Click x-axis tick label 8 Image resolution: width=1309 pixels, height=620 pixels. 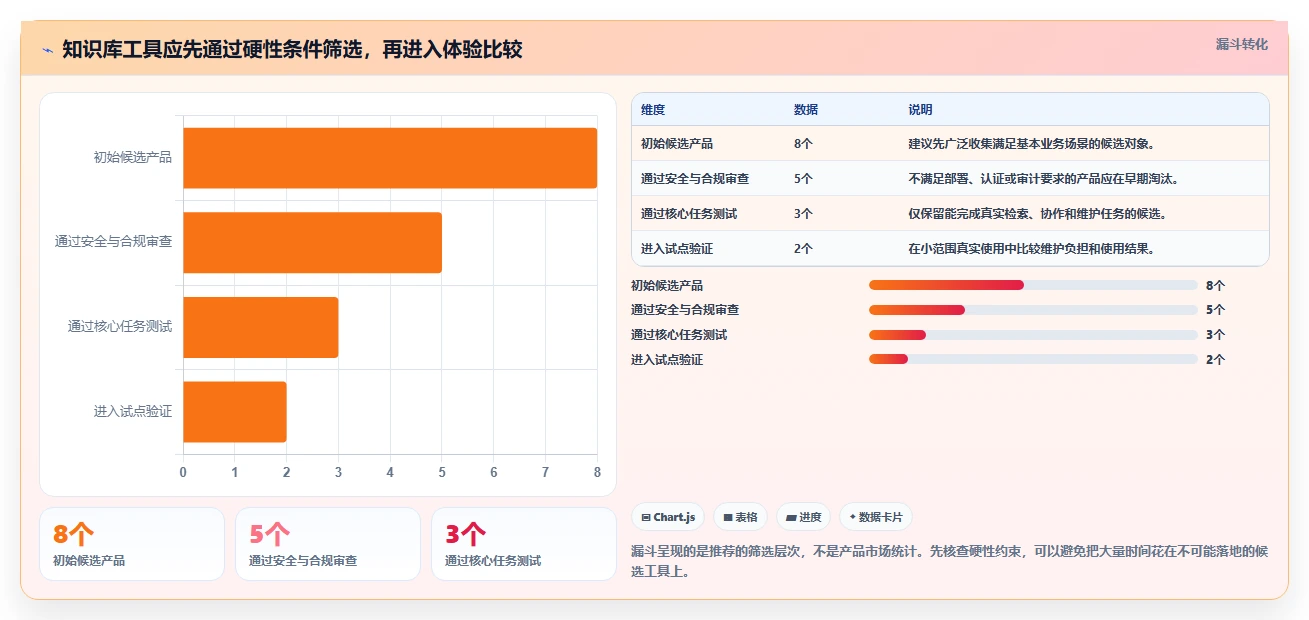(x=597, y=472)
